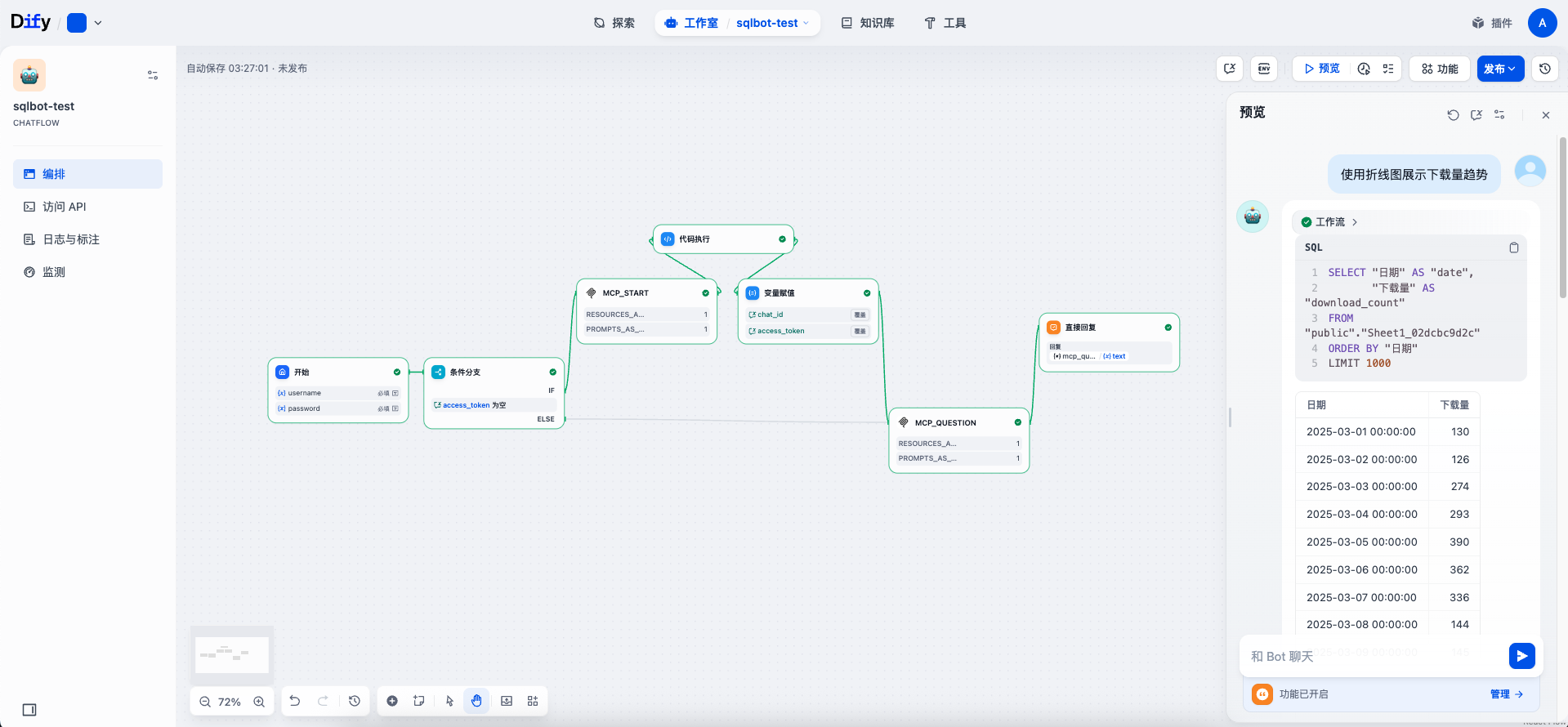Viewport: 1568px width, 727px height.
Task: Click the 管理 manage link
Action: pos(1506,694)
